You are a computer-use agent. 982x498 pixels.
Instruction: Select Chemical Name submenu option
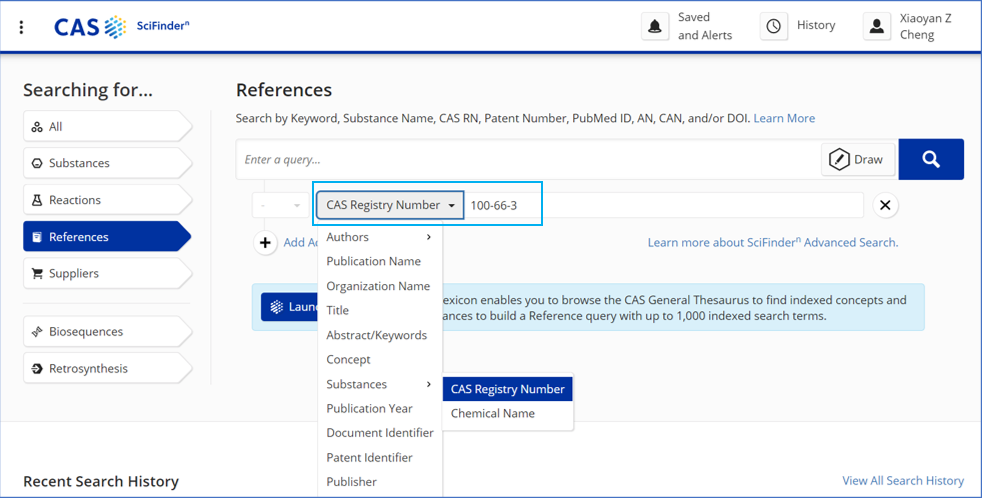(x=508, y=413)
